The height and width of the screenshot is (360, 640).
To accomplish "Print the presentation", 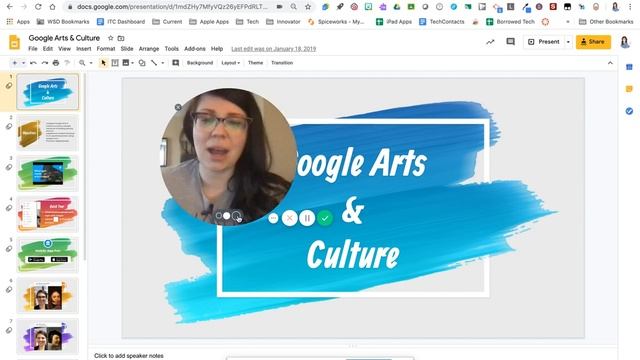I will [x=56, y=63].
